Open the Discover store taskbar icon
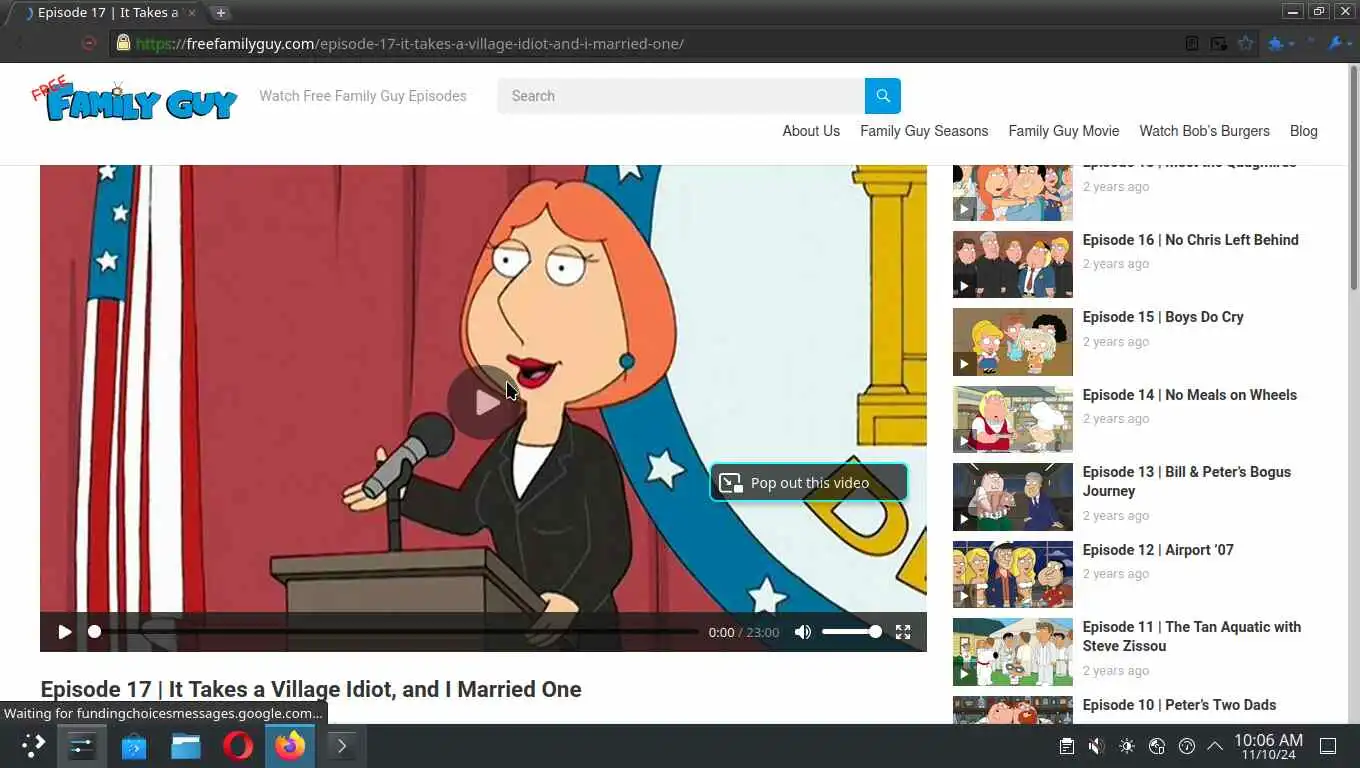The image size is (1360, 768). (x=134, y=746)
